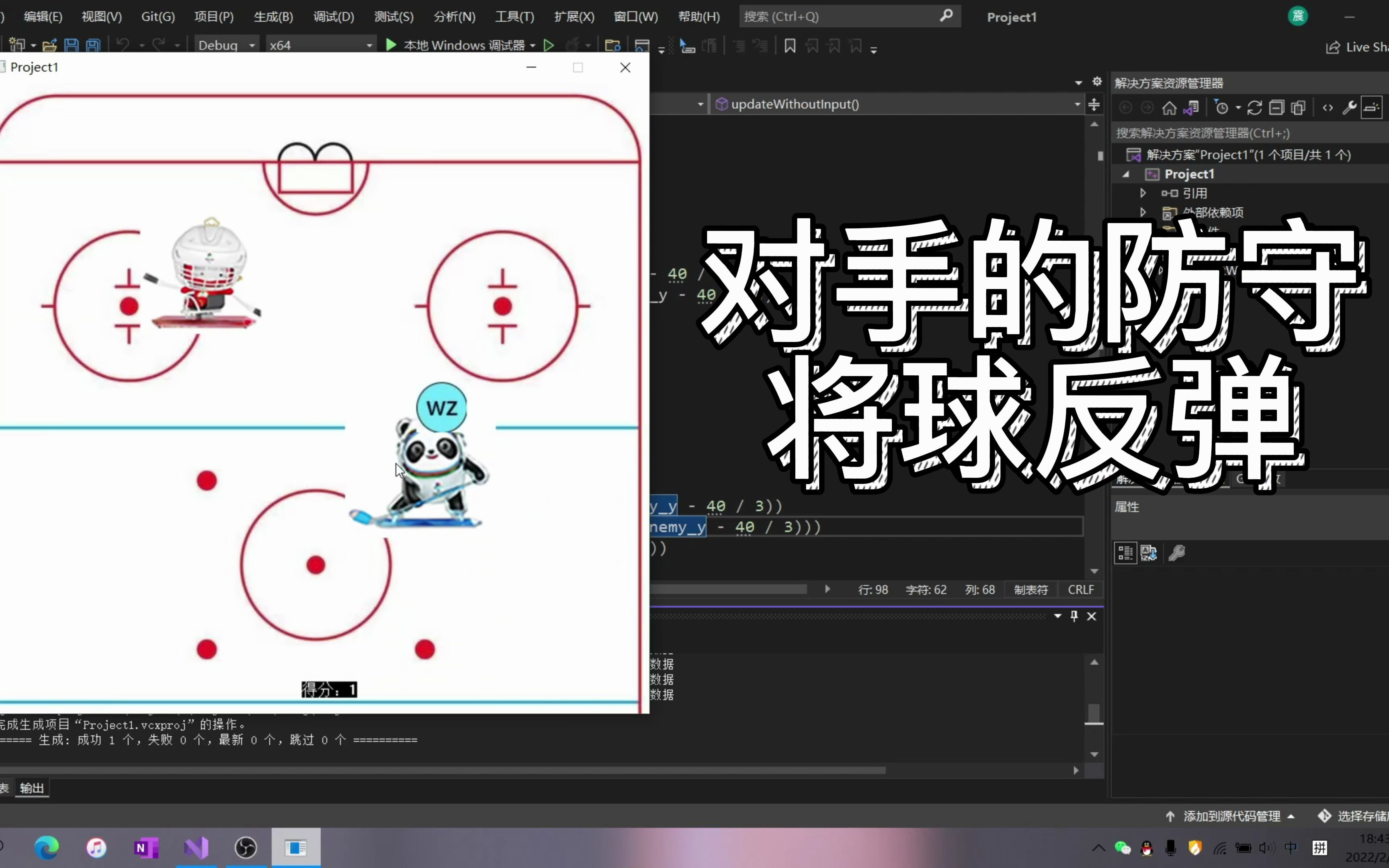
Task: Click the CRLF line ending indicator
Action: click(x=1080, y=590)
